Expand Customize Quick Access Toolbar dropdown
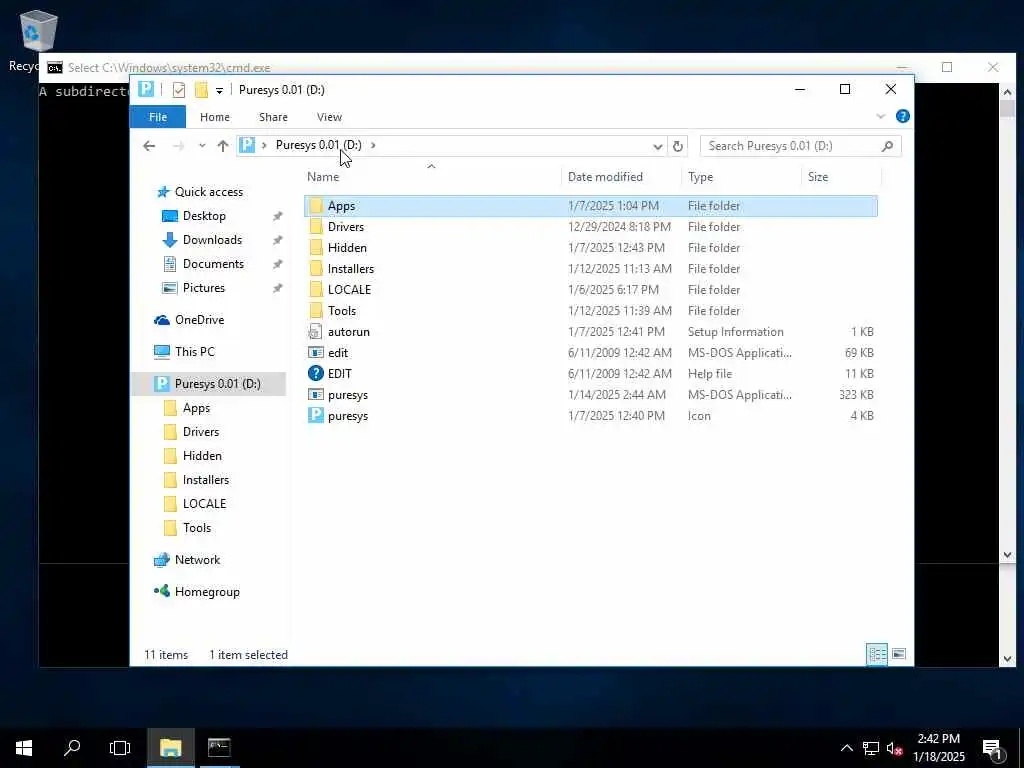The image size is (1024, 768). pos(219,91)
